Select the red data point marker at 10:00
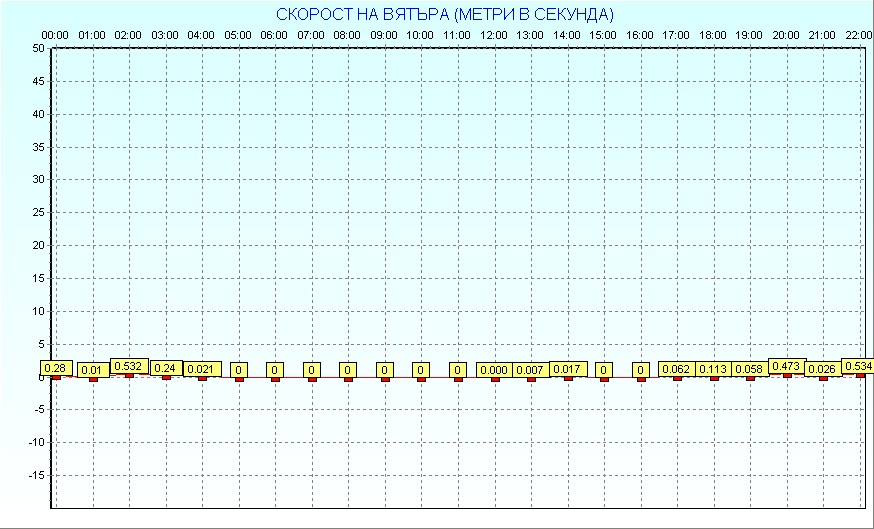The image size is (874, 529). click(421, 378)
